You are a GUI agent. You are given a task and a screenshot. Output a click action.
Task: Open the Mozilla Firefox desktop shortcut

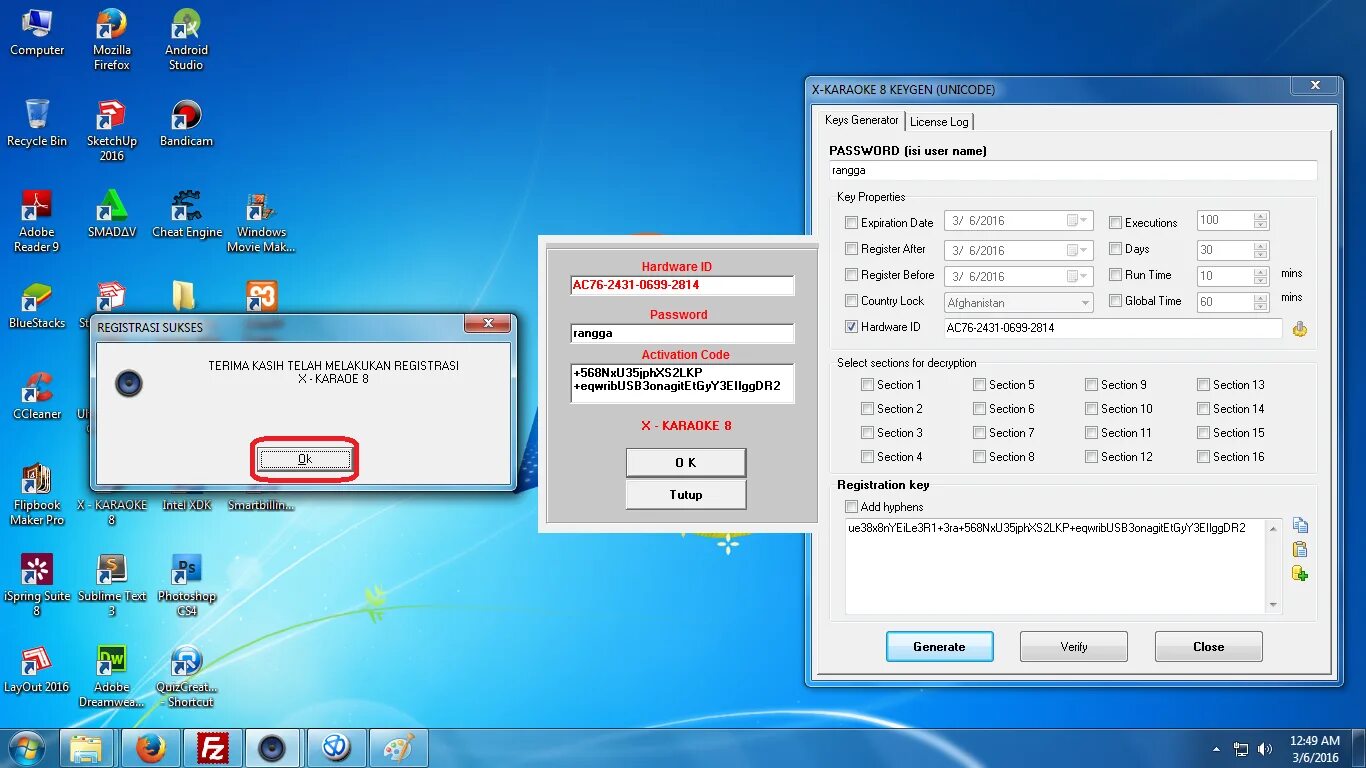tap(112, 39)
